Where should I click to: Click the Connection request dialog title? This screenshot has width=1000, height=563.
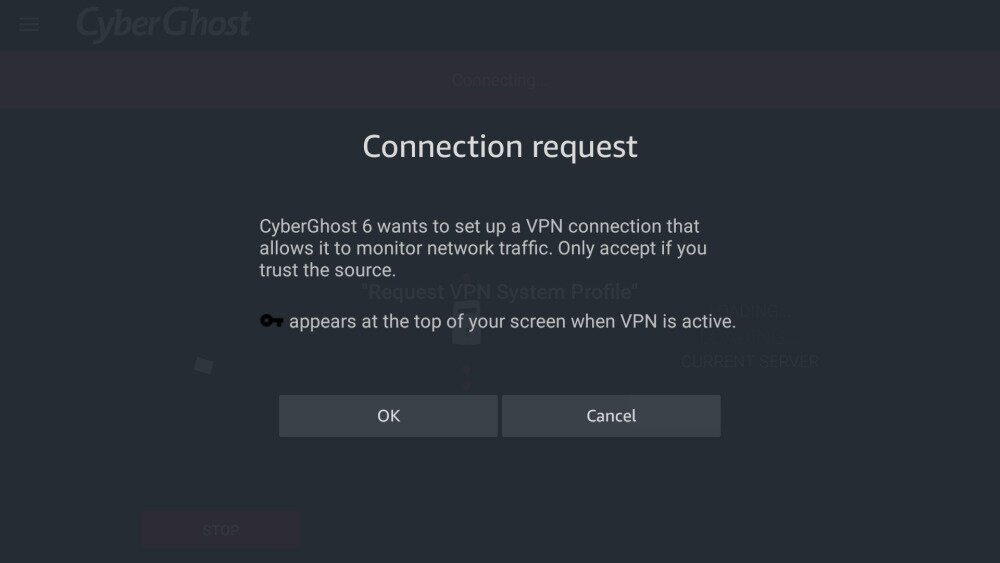pos(500,147)
